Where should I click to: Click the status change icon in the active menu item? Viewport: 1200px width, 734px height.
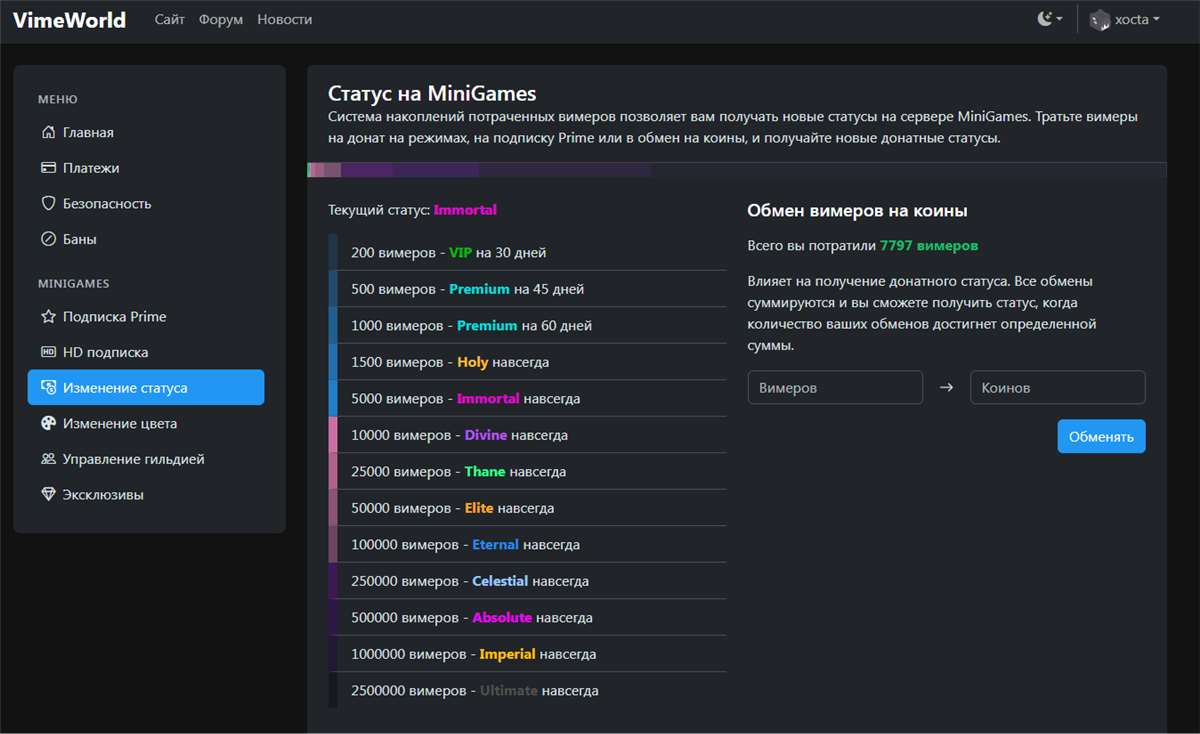click(48, 387)
